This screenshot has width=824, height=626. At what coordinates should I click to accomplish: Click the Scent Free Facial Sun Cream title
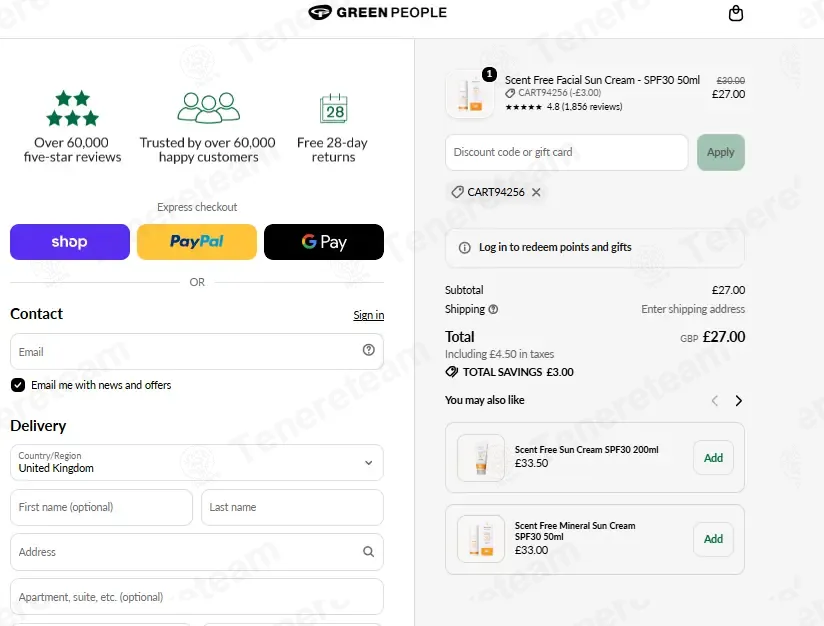pyautogui.click(x=602, y=80)
